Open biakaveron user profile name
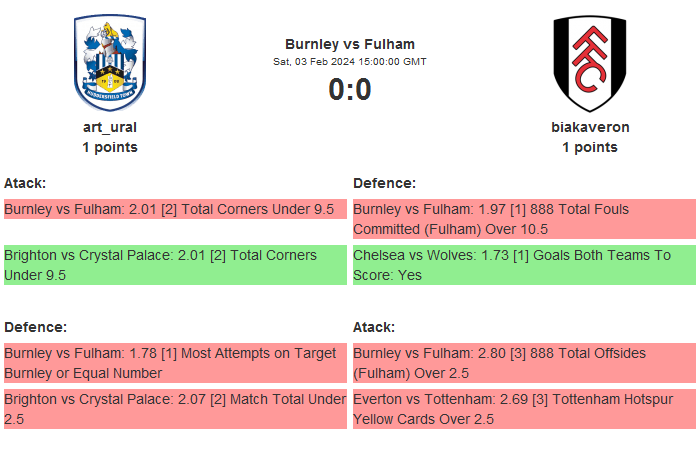This screenshot has height=460, width=700. coord(590,127)
